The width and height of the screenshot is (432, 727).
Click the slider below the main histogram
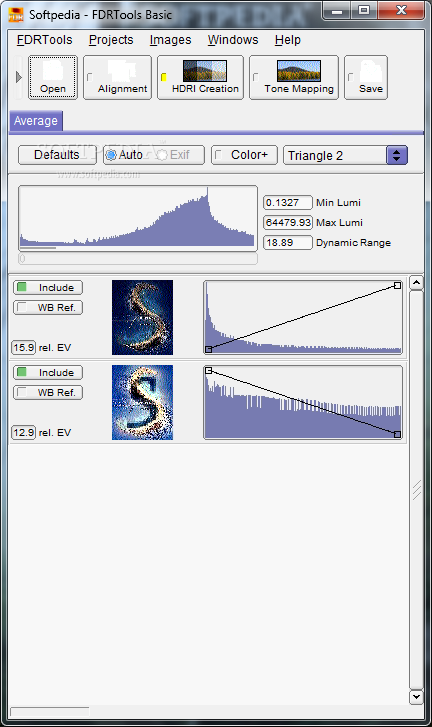[138, 259]
